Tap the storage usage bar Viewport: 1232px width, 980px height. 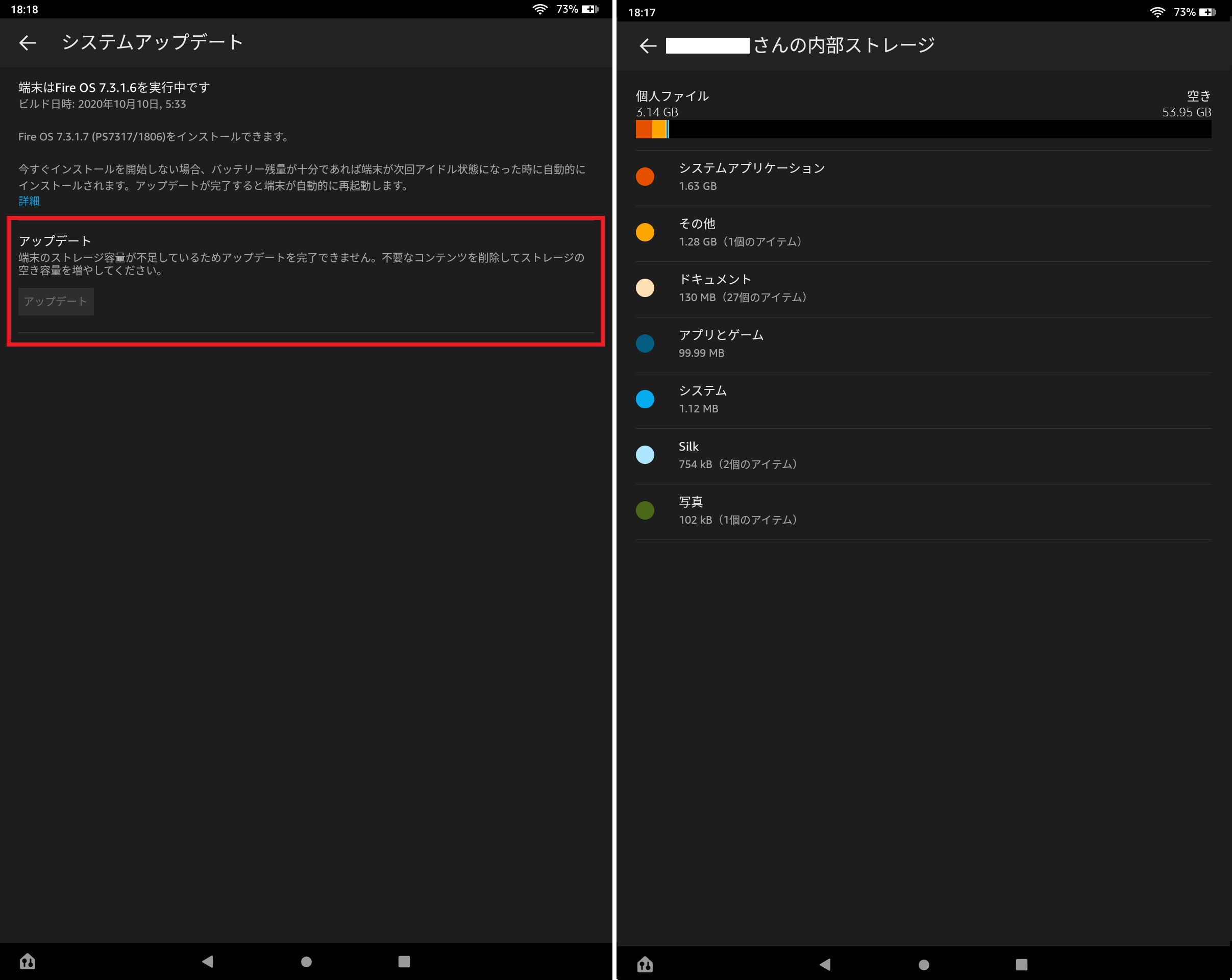[923, 129]
